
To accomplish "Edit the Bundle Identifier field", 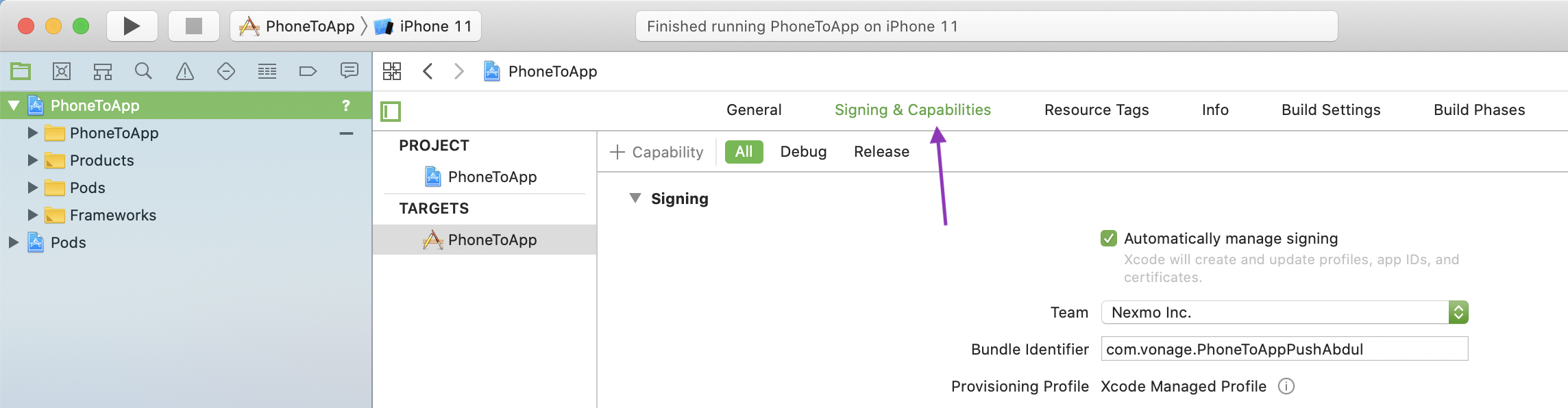I will click(x=1284, y=349).
